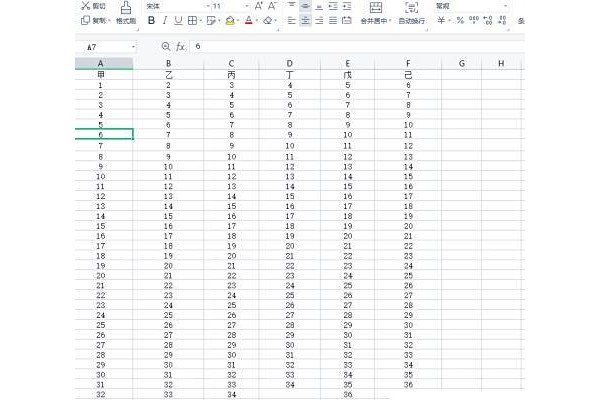Screen dimensions: 600x400
Task: Open the font color dropdown arrow
Action: (256, 21)
